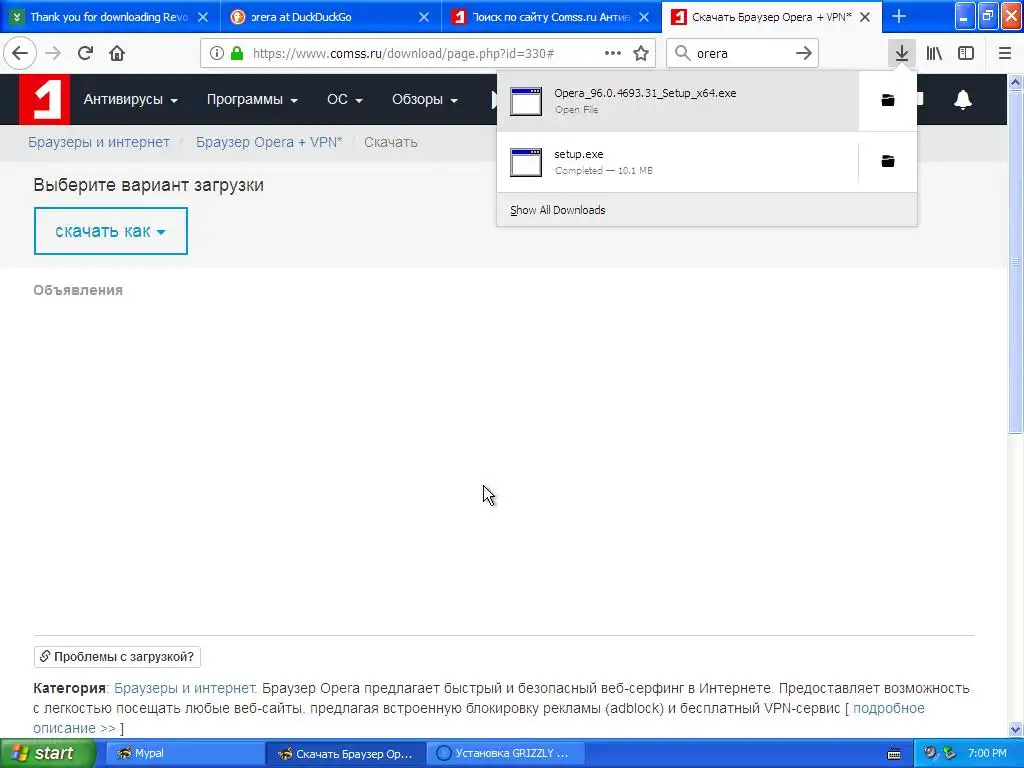Open Браузеры и интернет category link
The height and width of the screenshot is (768, 1024).
tap(184, 688)
